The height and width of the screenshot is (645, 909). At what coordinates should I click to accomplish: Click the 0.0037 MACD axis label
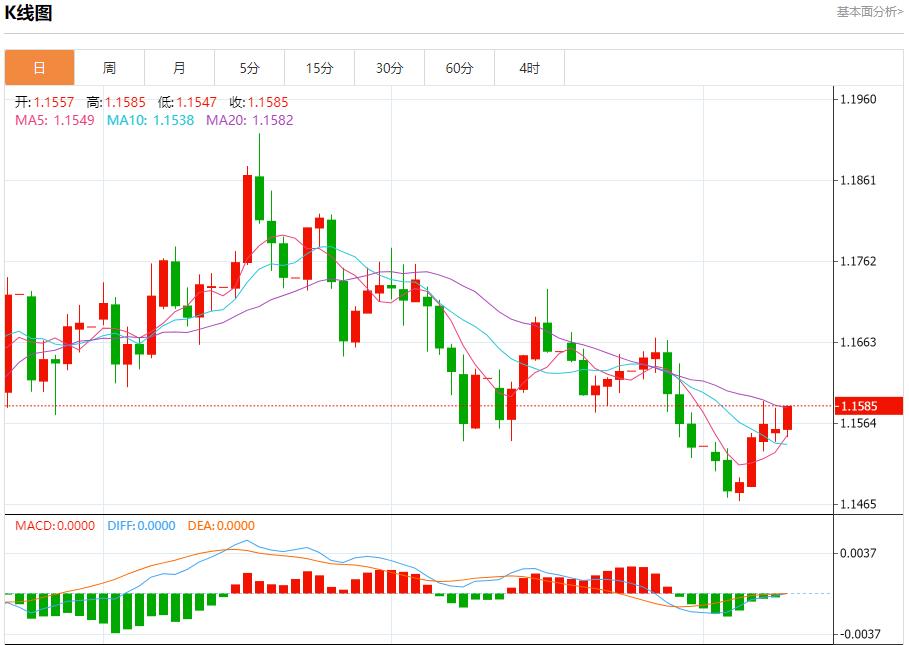tap(858, 553)
